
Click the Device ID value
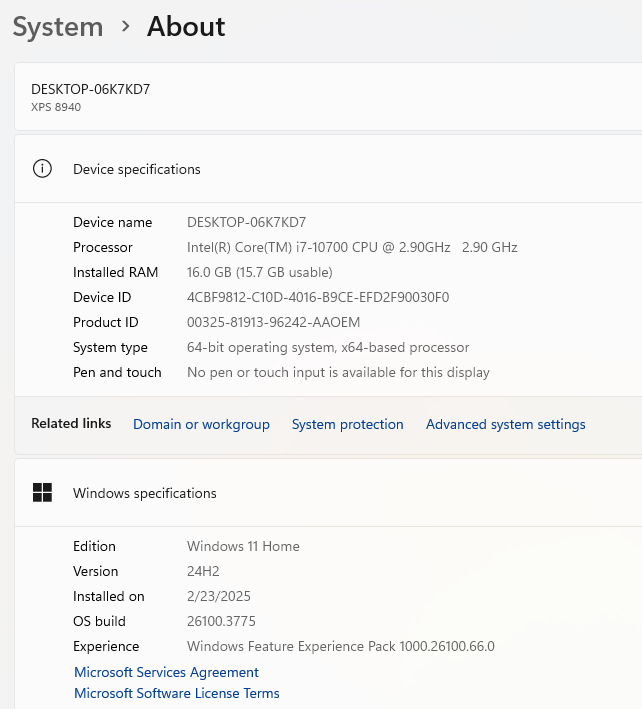(x=318, y=297)
